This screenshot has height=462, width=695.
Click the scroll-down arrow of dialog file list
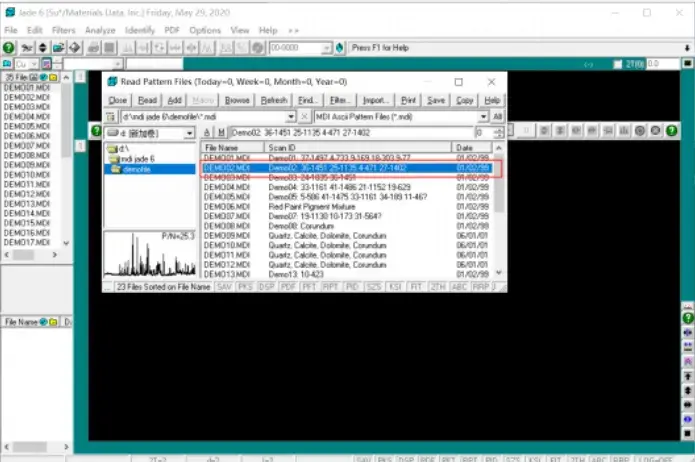[x=499, y=273]
